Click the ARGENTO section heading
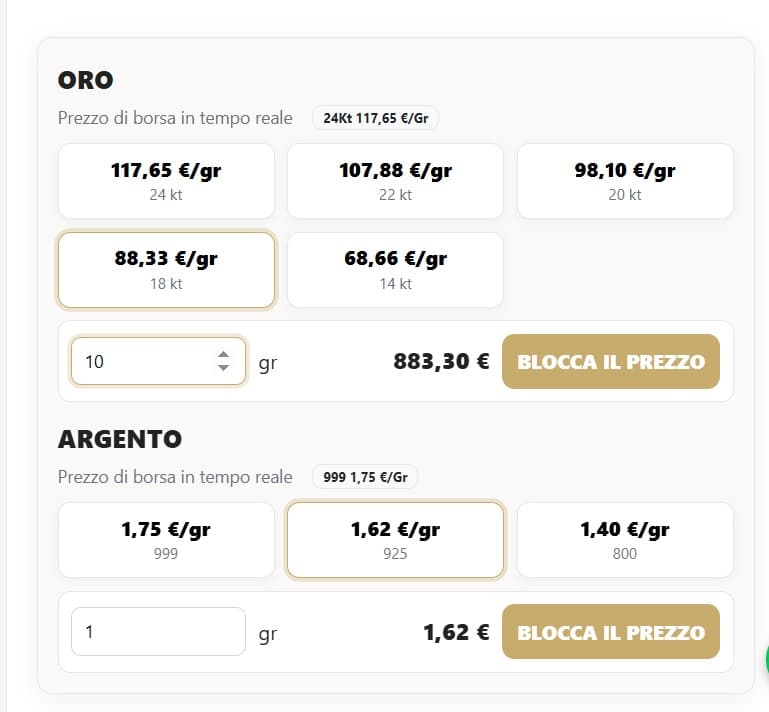 120,439
